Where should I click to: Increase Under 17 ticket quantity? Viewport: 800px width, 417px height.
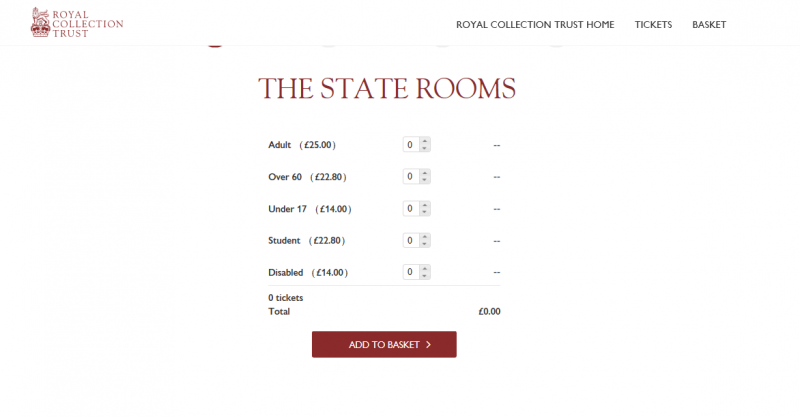coord(425,205)
